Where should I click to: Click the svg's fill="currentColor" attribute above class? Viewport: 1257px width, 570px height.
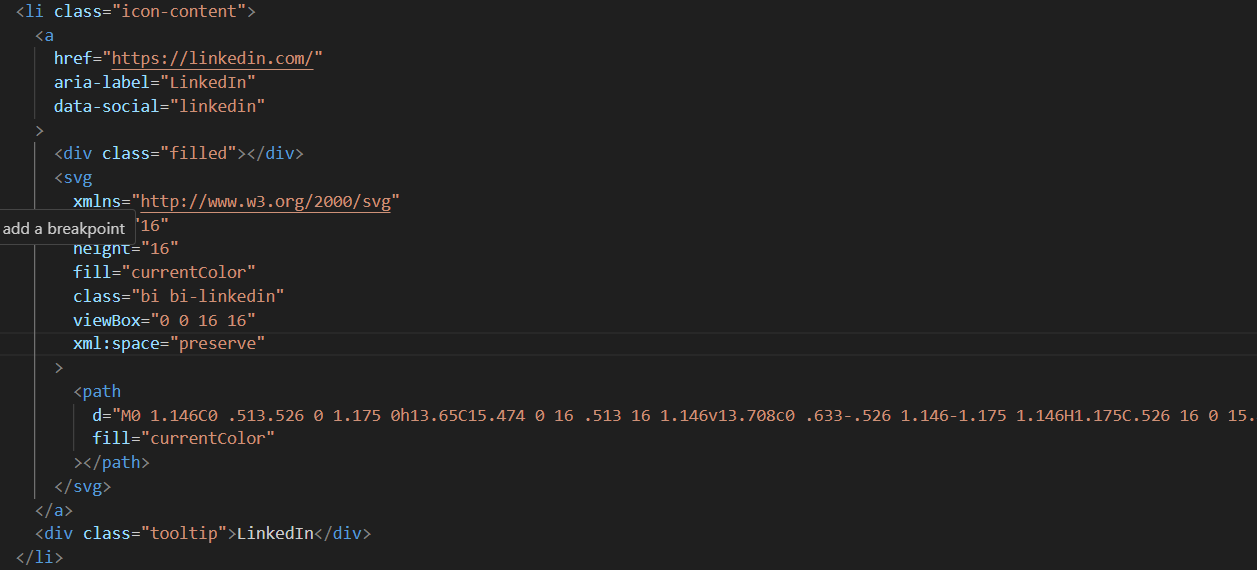(x=164, y=272)
